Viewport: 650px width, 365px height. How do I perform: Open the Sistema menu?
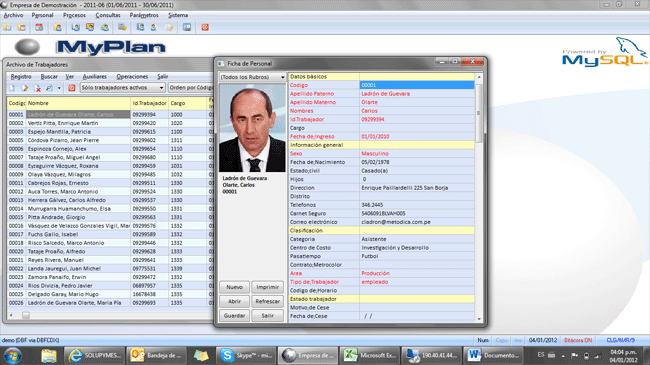pyautogui.click(x=178, y=15)
